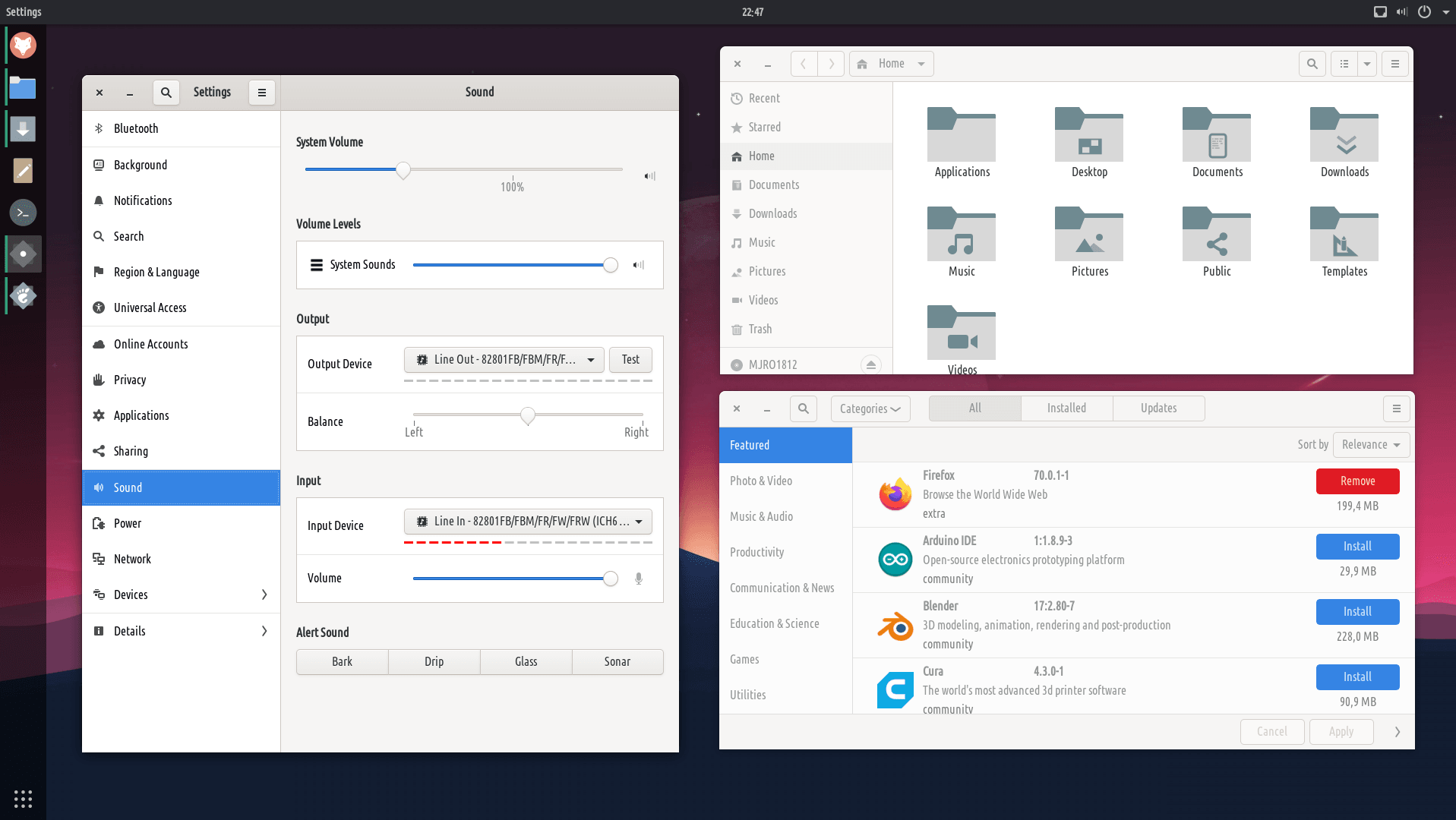Expand the Categories dropdown

click(870, 408)
